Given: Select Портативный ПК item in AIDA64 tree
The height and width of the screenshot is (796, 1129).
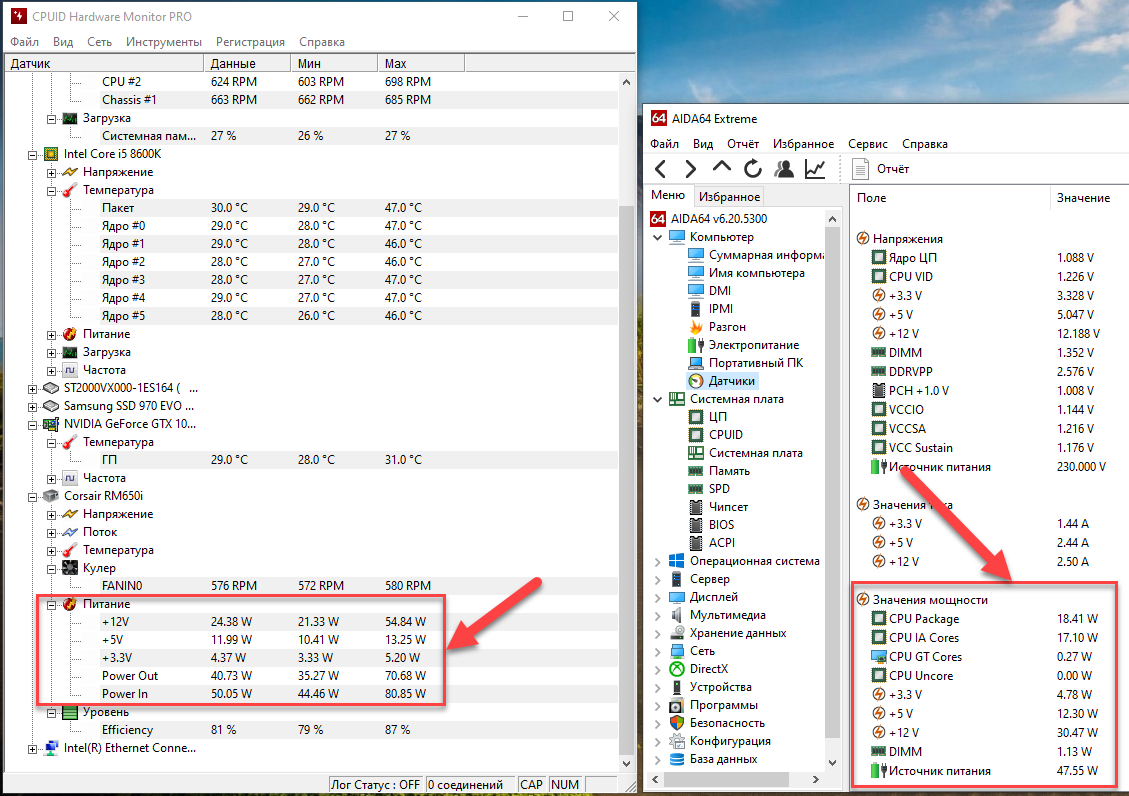Looking at the screenshot, I should point(746,363).
